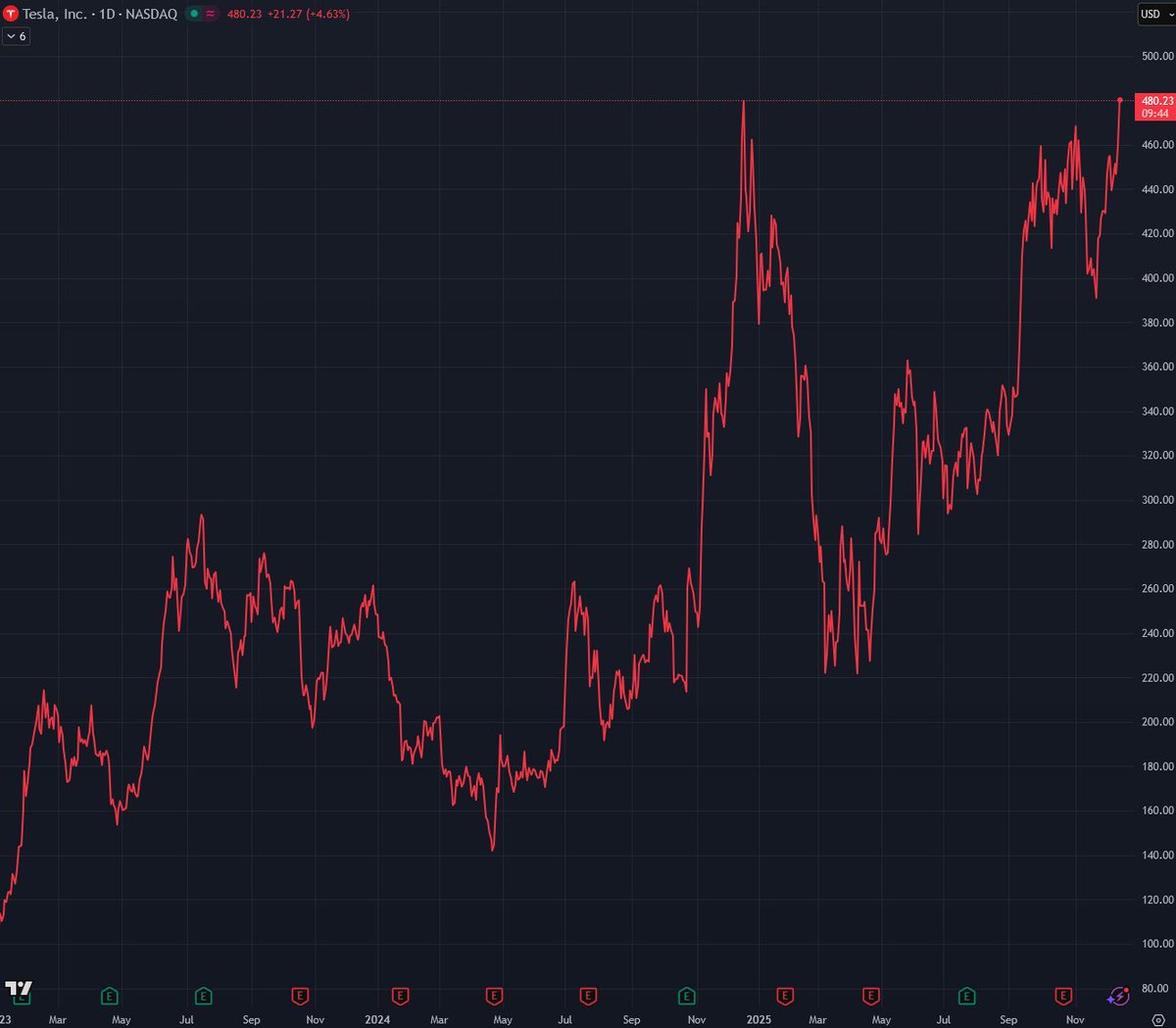Image resolution: width=1176 pixels, height=1028 pixels.
Task: Click the 200.00 price axis label
Action: tap(1157, 722)
